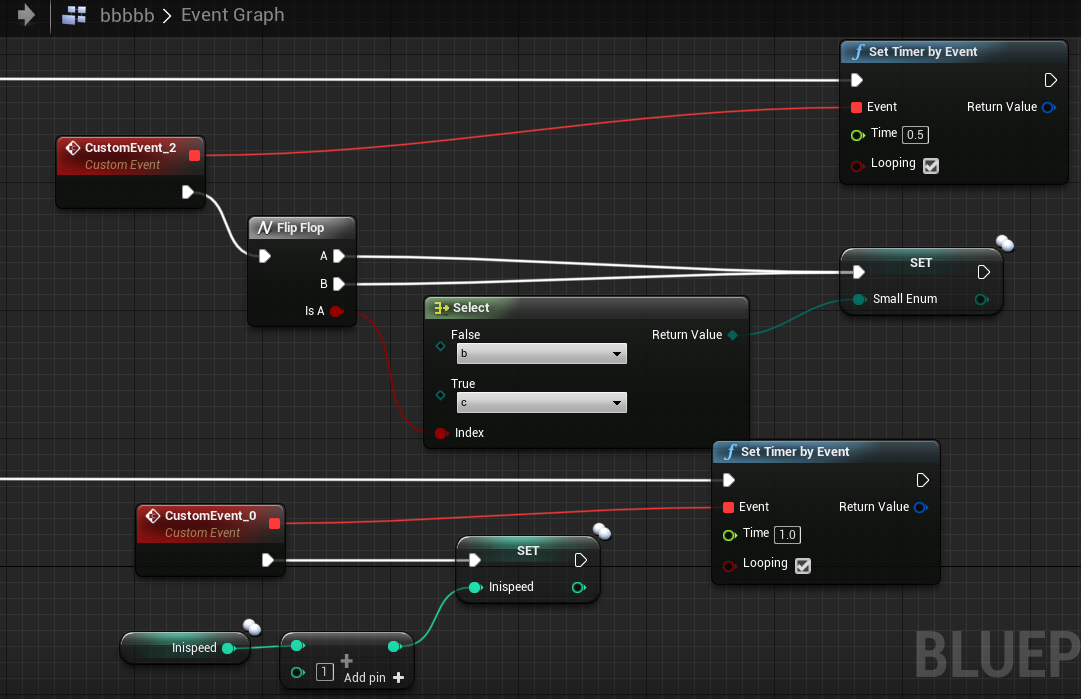The width and height of the screenshot is (1081, 699).
Task: Click the forward navigation arrow at top left
Action: [x=26, y=14]
